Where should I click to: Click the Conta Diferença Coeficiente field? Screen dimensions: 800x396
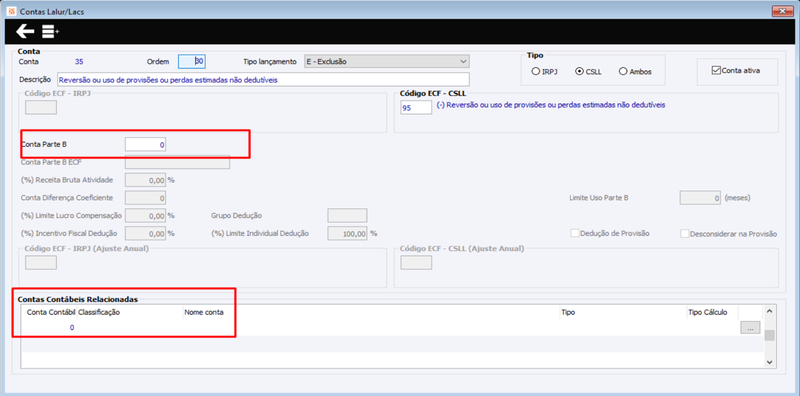point(145,197)
